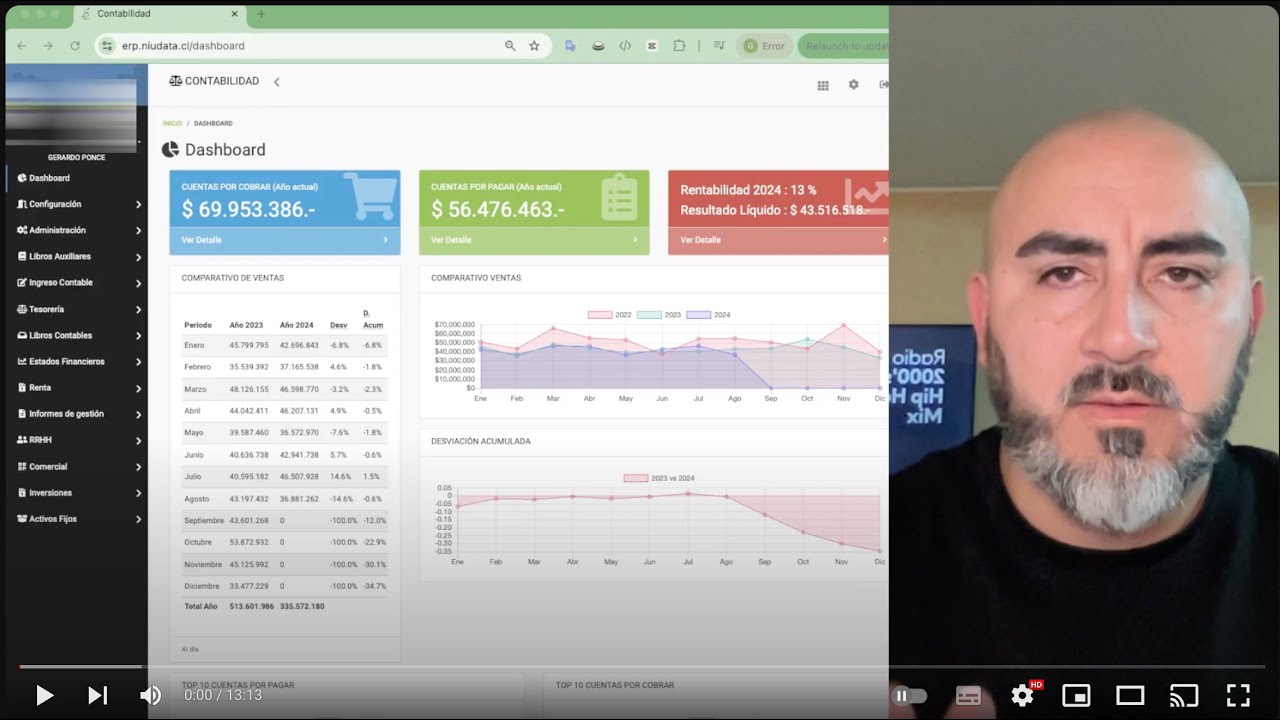Expand the Administración menu
The image size is (1280, 720).
[x=76, y=230]
